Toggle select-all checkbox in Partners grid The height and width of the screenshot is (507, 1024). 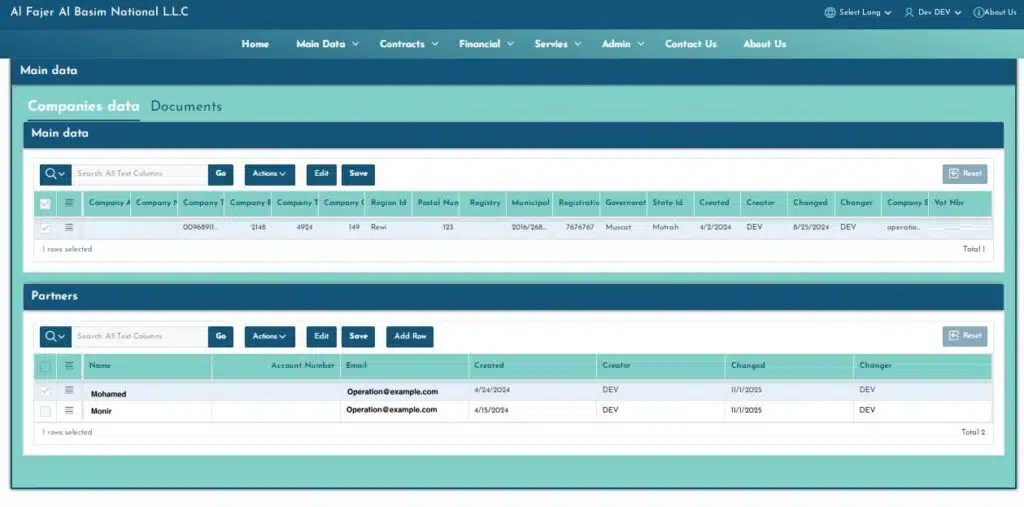tap(45, 367)
